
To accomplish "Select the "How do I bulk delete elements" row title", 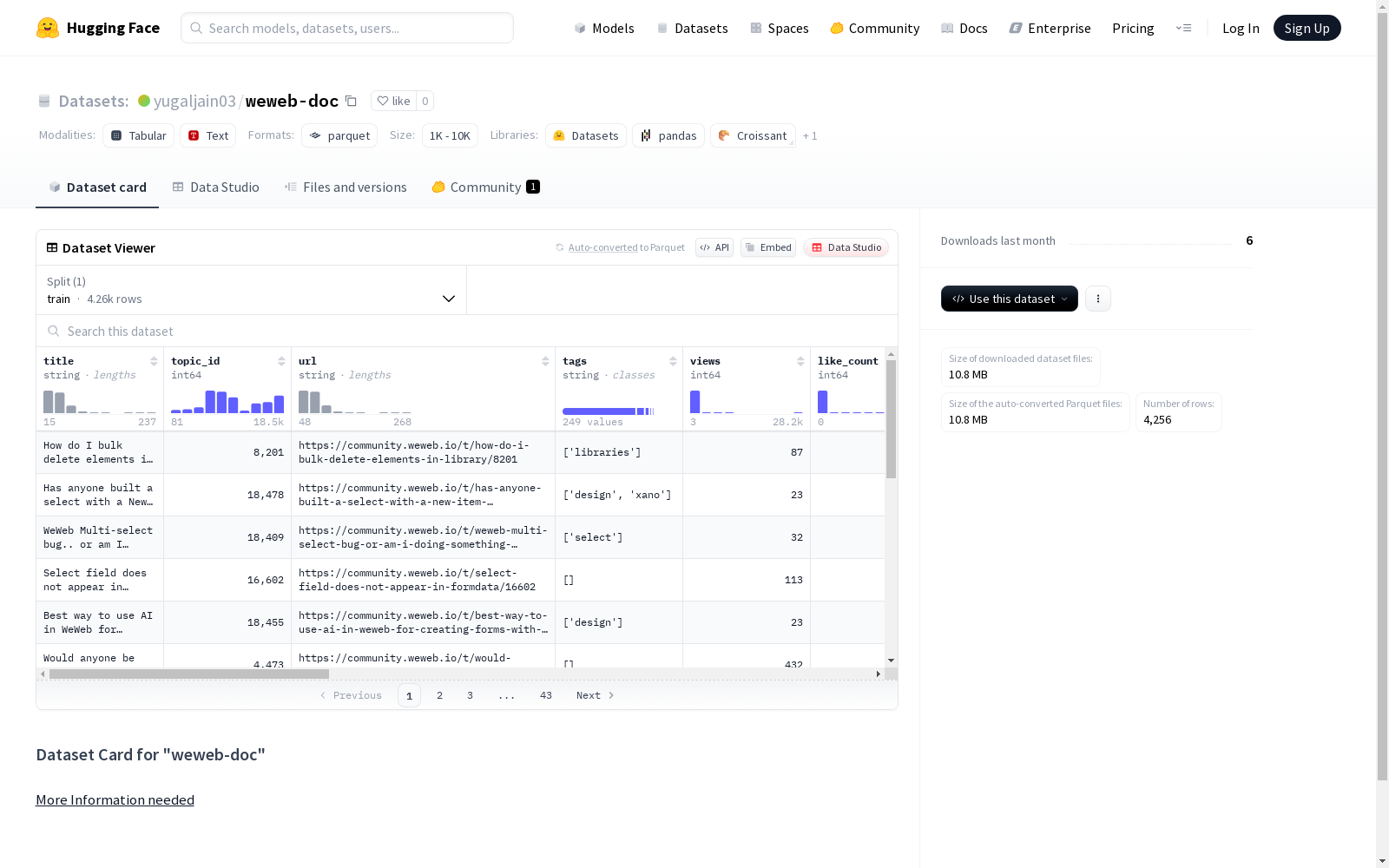I will (x=98, y=452).
